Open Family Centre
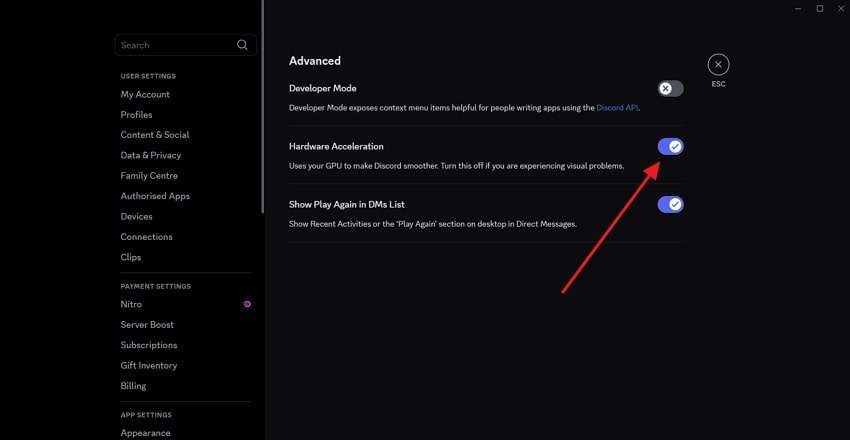 149,176
